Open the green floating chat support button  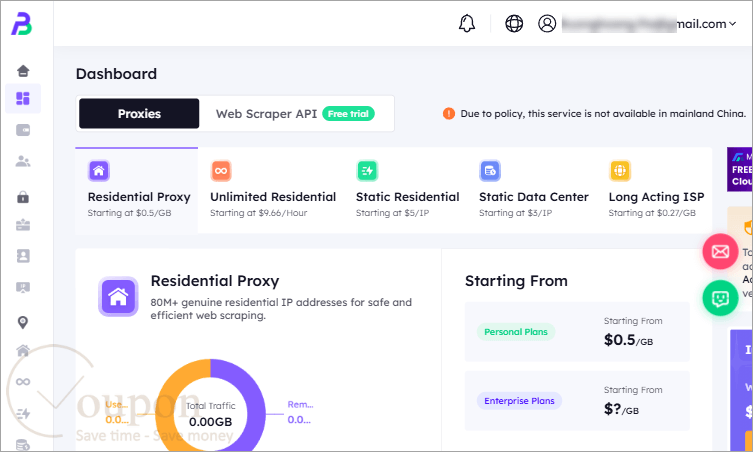[x=720, y=298]
